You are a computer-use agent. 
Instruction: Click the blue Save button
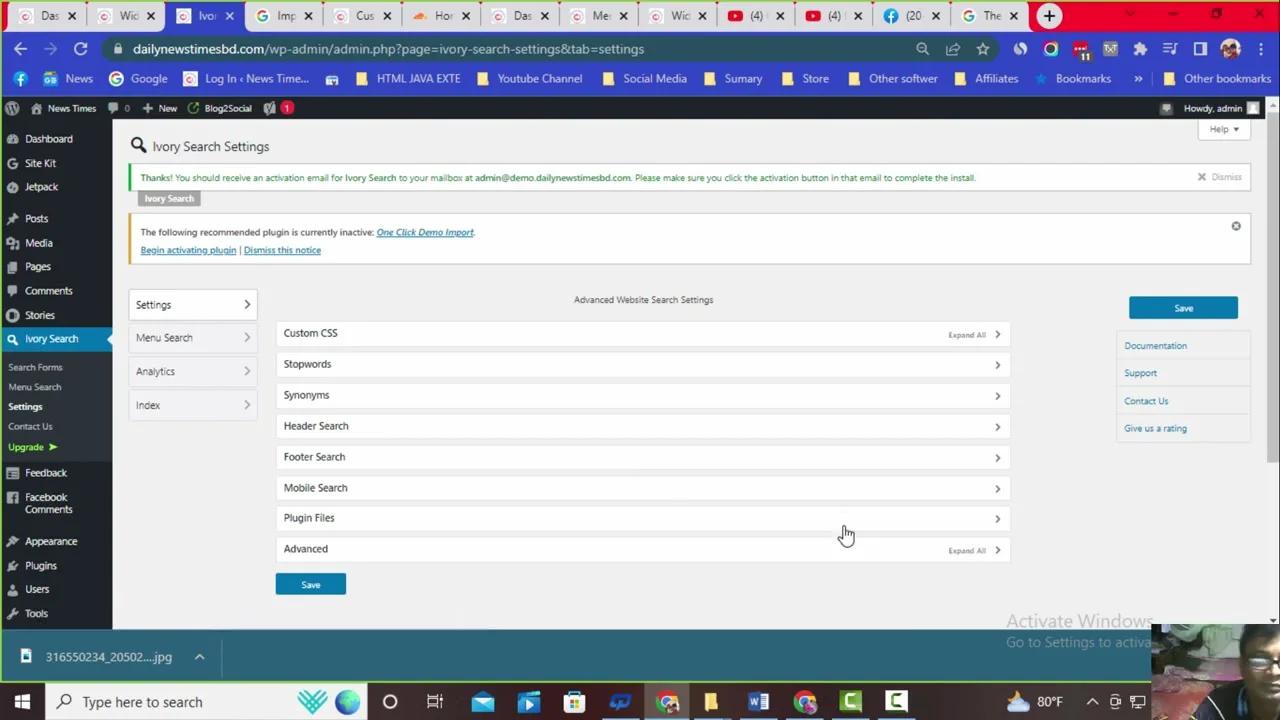pyautogui.click(x=1183, y=308)
